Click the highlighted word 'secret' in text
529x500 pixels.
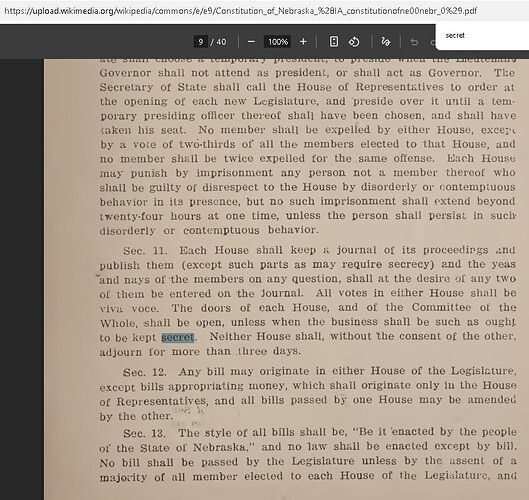[x=178, y=337]
